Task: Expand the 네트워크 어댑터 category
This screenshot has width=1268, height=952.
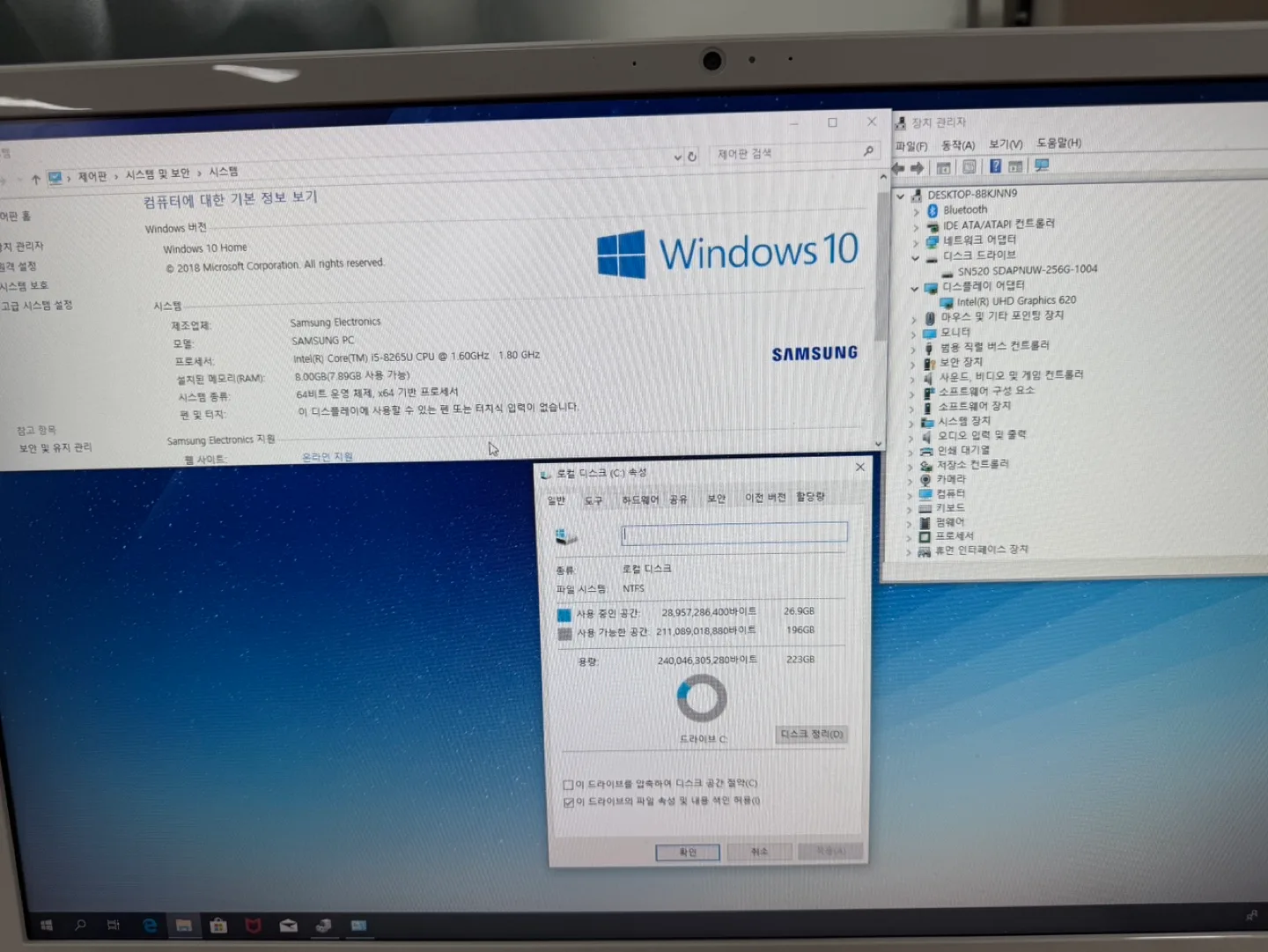Action: point(917,242)
